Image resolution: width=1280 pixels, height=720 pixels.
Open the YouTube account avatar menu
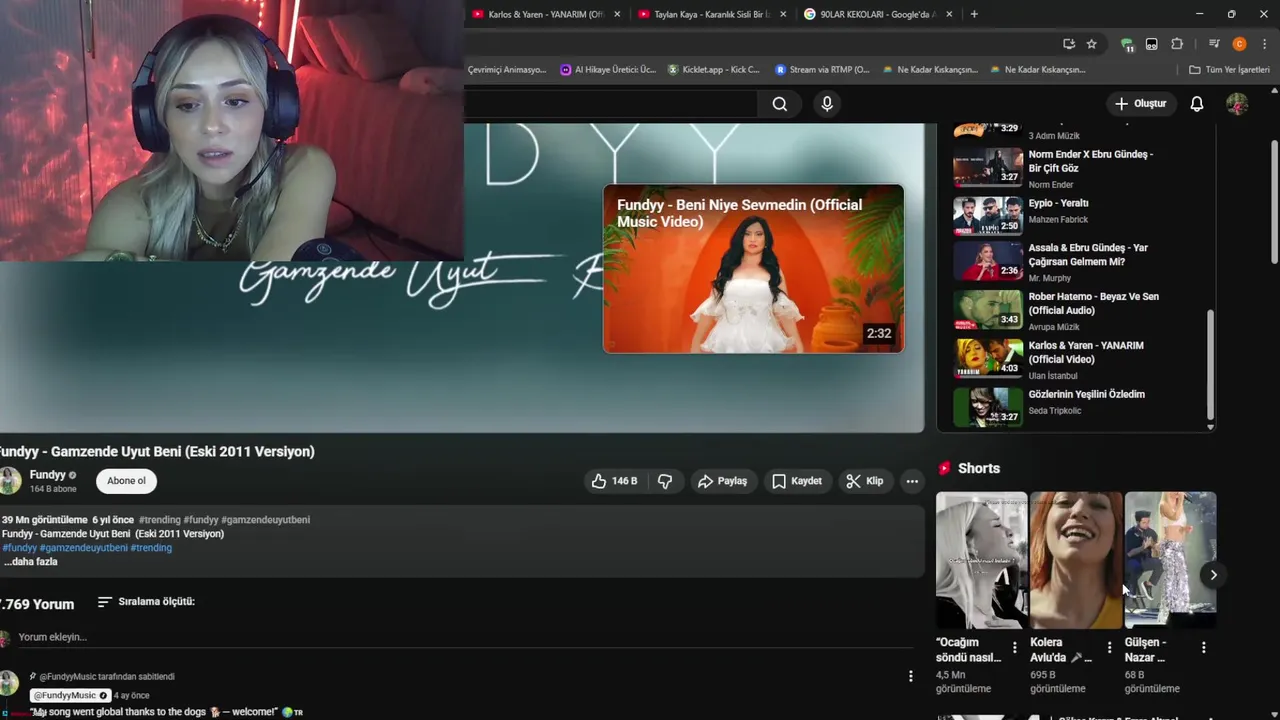[1237, 104]
